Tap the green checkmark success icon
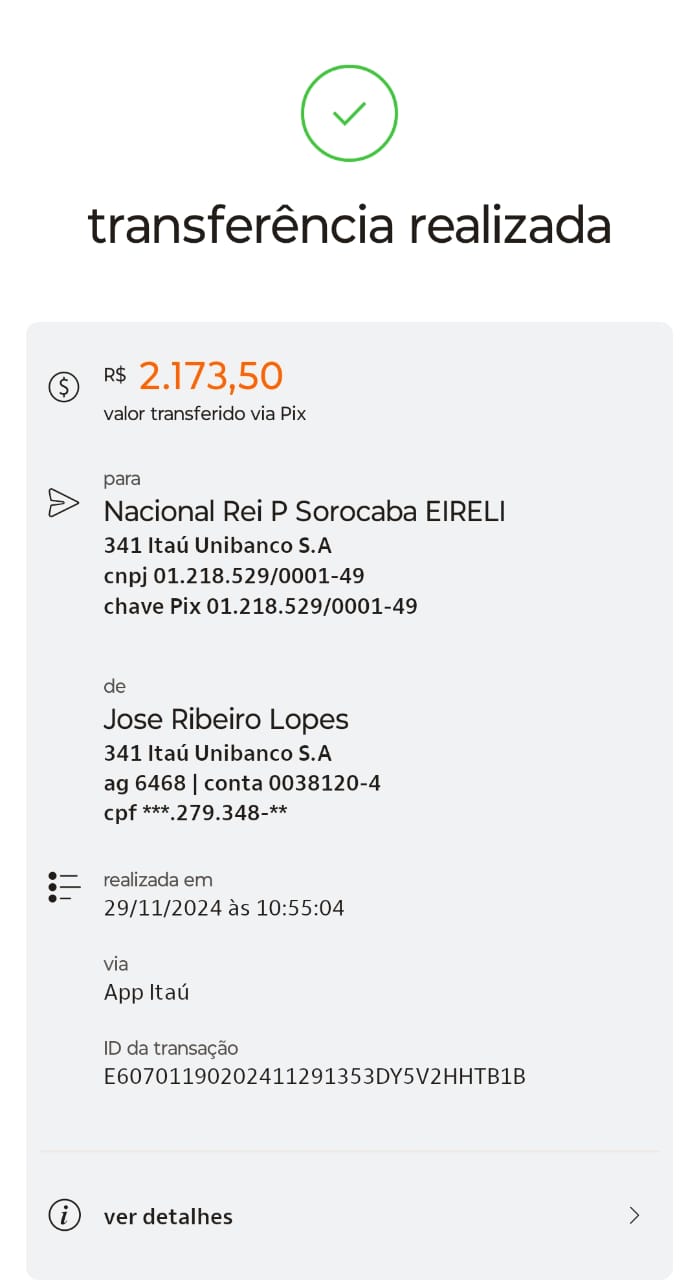The height and width of the screenshot is (1280, 699). [x=349, y=113]
